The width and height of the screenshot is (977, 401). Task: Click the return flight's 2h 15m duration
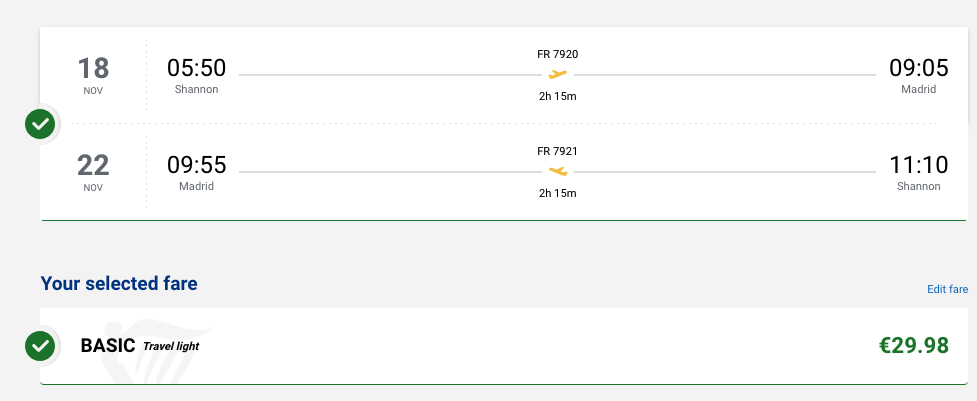click(558, 192)
